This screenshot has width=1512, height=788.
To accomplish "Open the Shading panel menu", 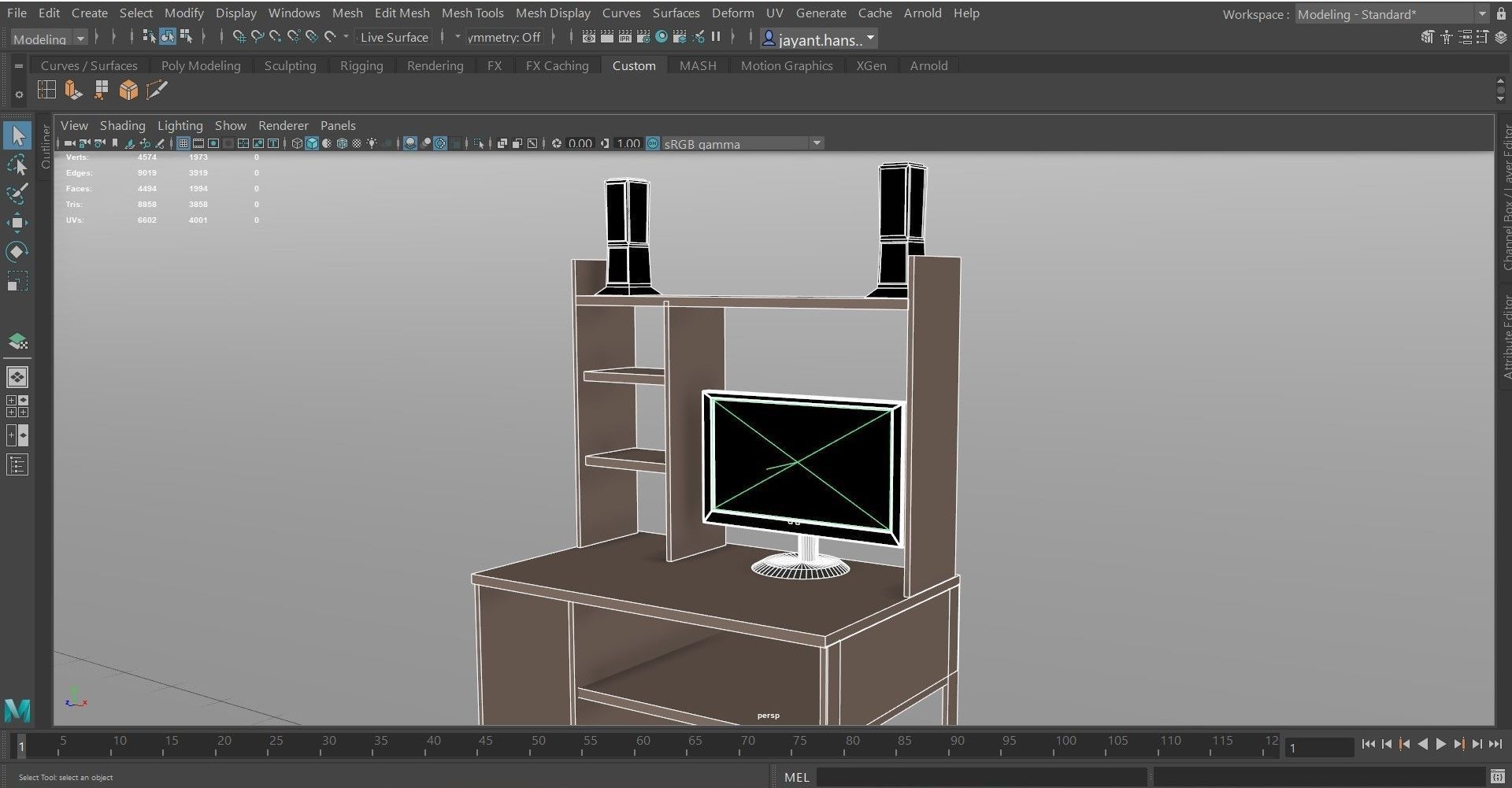I will tap(122, 125).
